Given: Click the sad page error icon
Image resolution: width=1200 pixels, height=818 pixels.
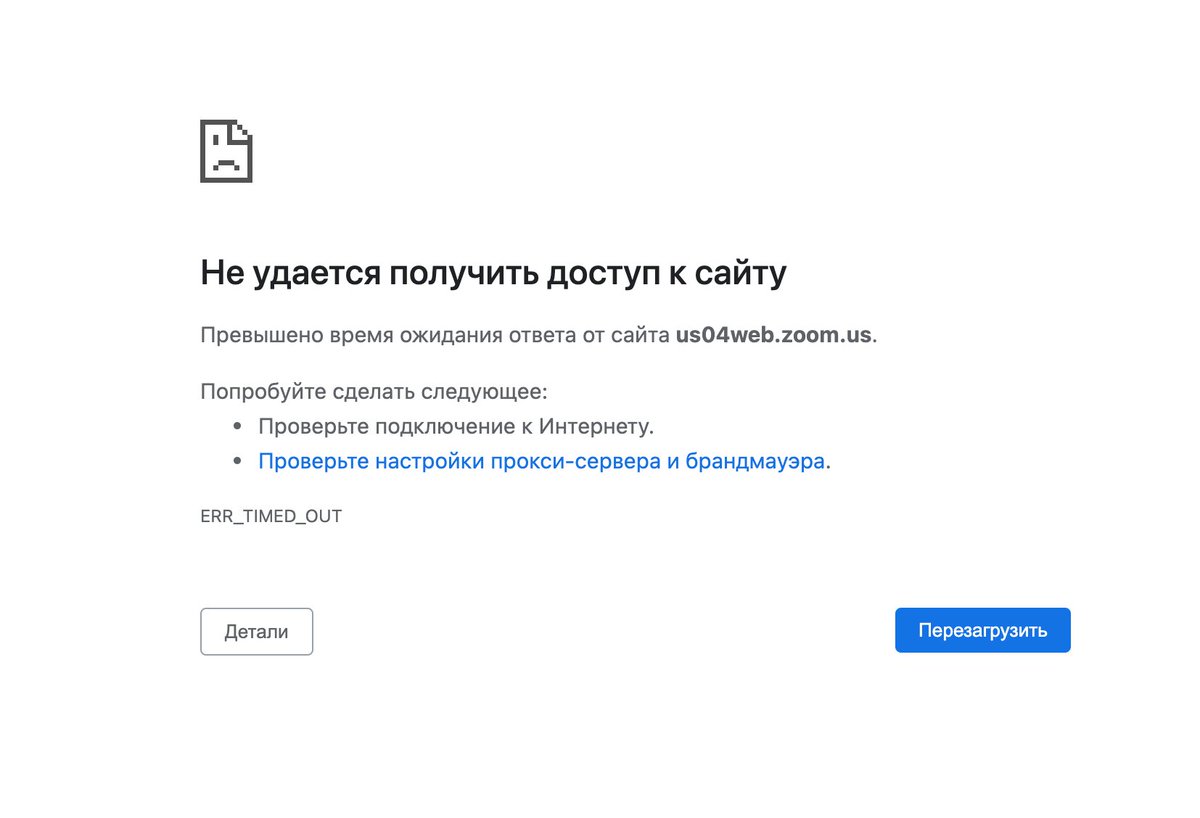Looking at the screenshot, I should point(226,151).
